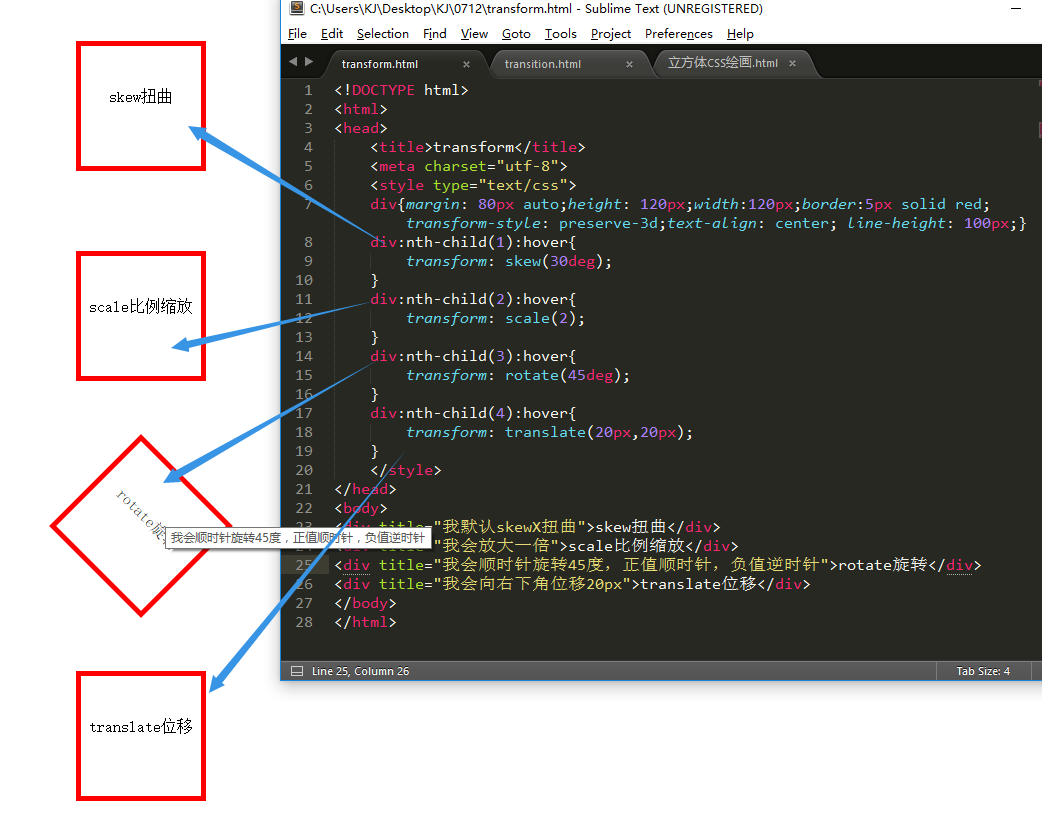Click the transform: skew(30deg) line
The width and height of the screenshot is (1042, 814).
pos(509,261)
